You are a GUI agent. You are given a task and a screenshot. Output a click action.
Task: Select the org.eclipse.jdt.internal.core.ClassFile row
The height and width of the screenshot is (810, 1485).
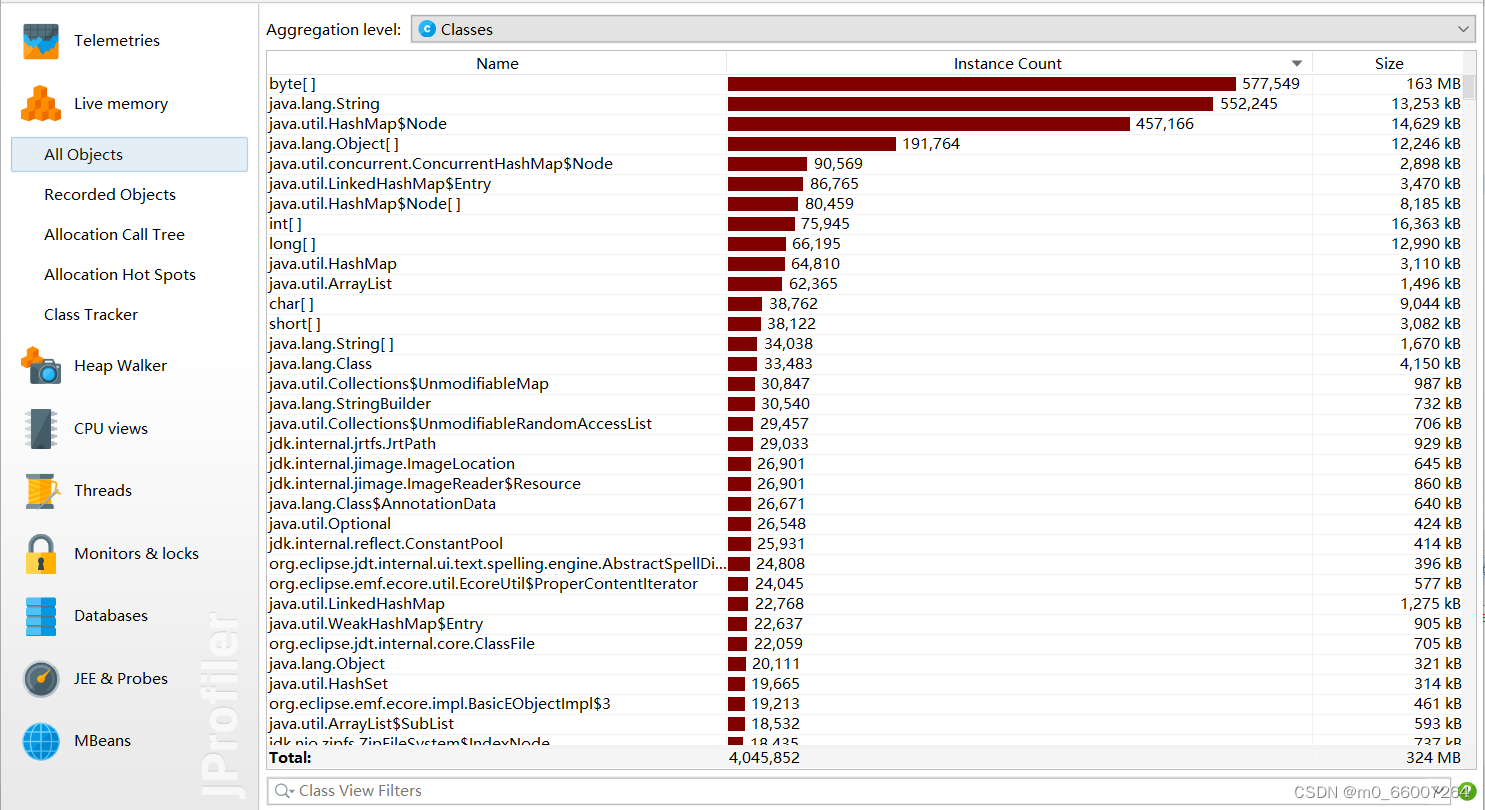pos(866,644)
